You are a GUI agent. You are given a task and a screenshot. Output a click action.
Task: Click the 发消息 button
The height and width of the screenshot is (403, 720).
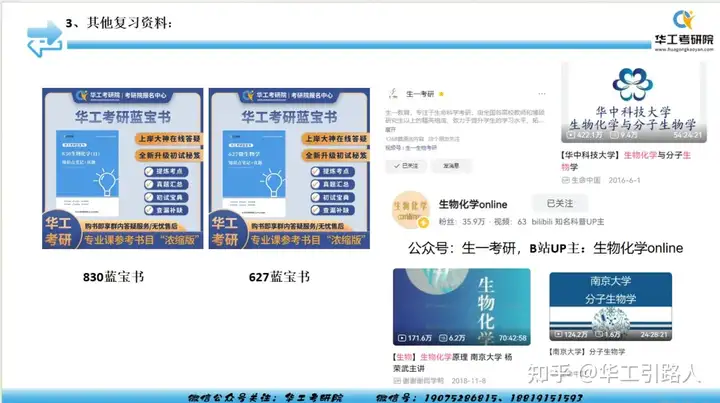pyautogui.click(x=450, y=166)
